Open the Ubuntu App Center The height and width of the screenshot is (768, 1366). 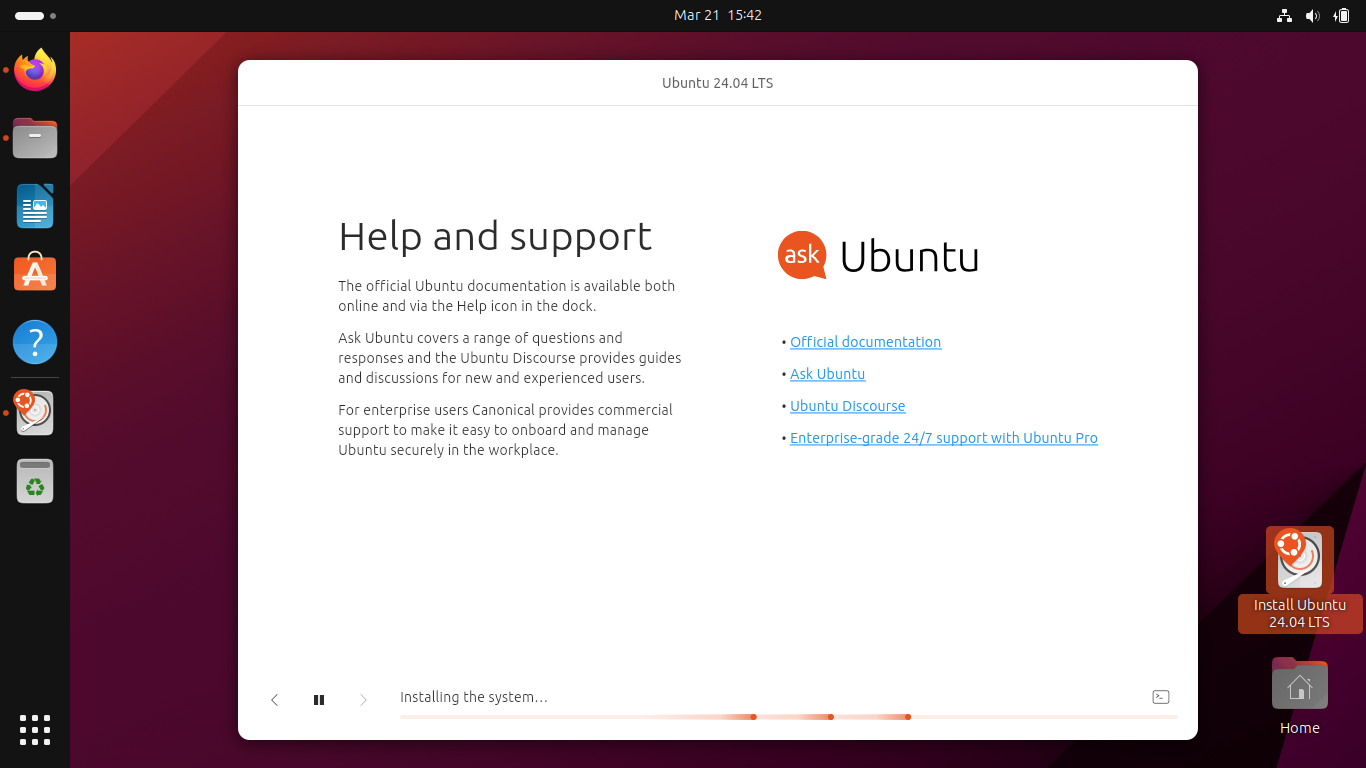35,273
